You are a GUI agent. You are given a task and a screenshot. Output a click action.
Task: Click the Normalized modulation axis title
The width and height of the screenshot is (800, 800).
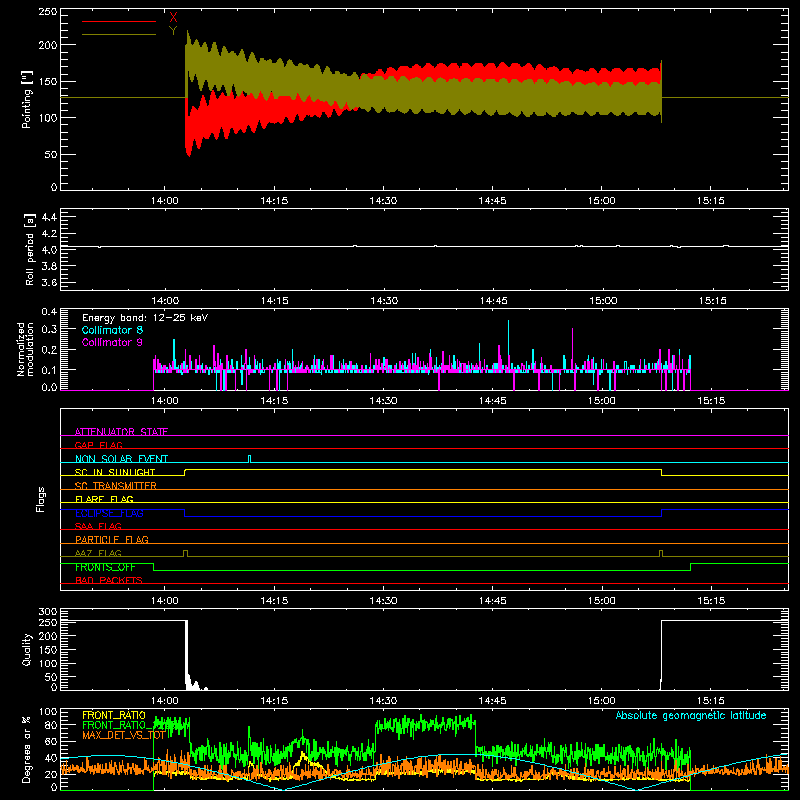pos(26,349)
